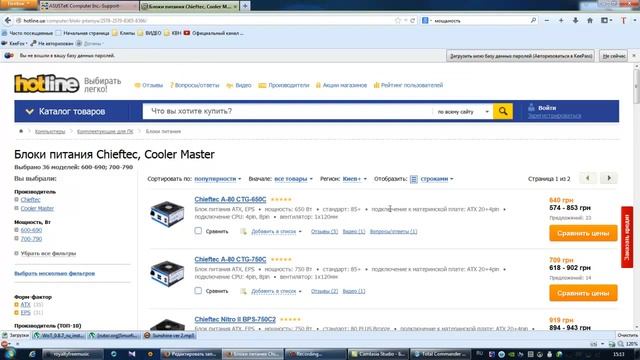Go to the next results page arrow

[609, 178]
